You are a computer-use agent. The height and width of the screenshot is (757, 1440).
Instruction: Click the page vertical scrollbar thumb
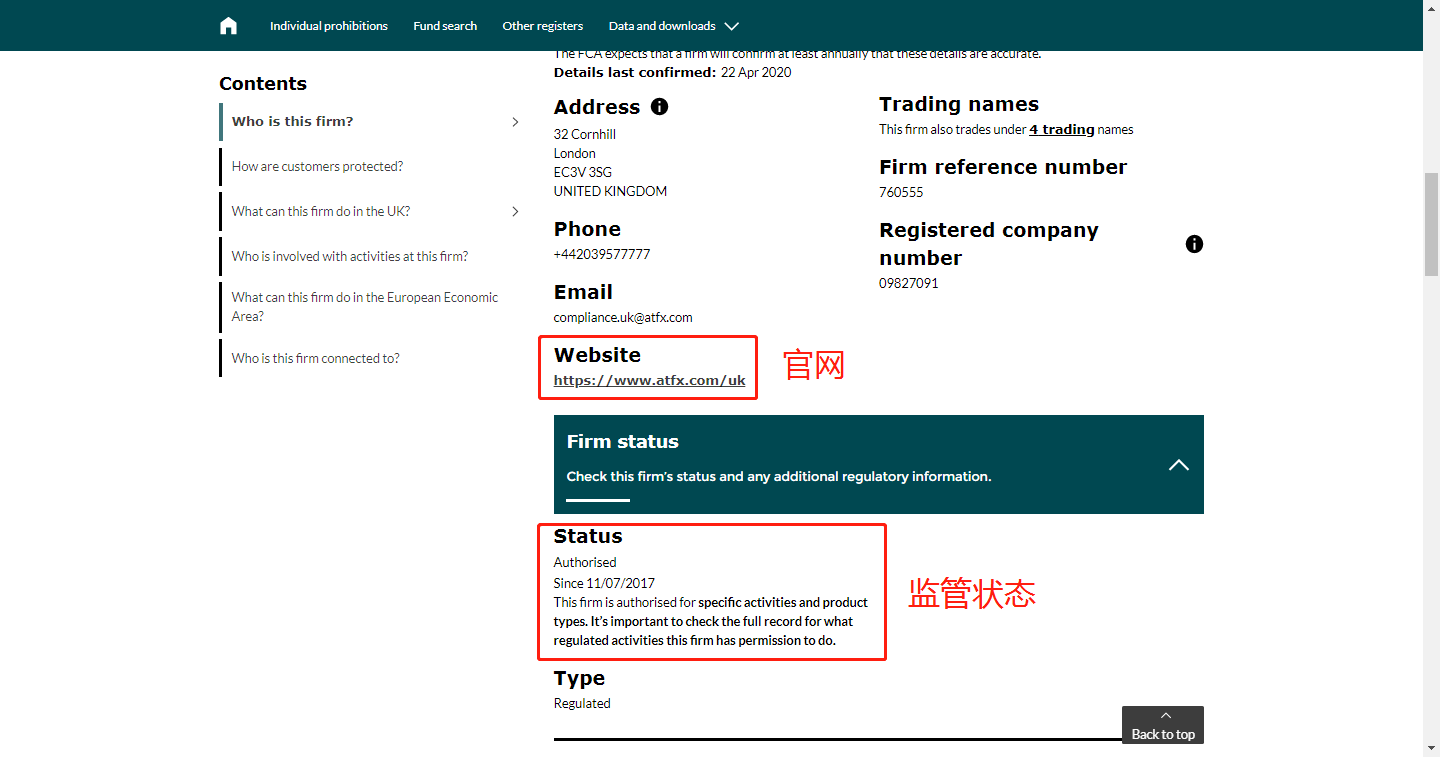1431,224
